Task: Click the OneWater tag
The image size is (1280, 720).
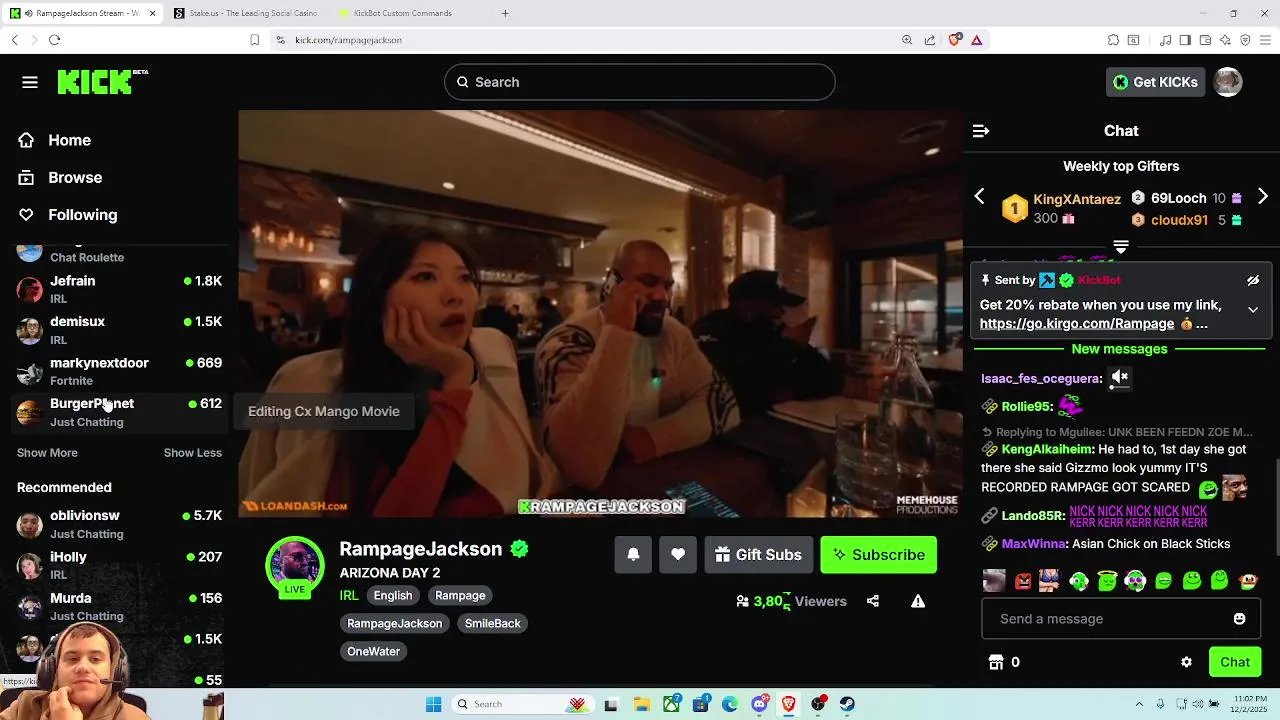Action: (x=373, y=651)
